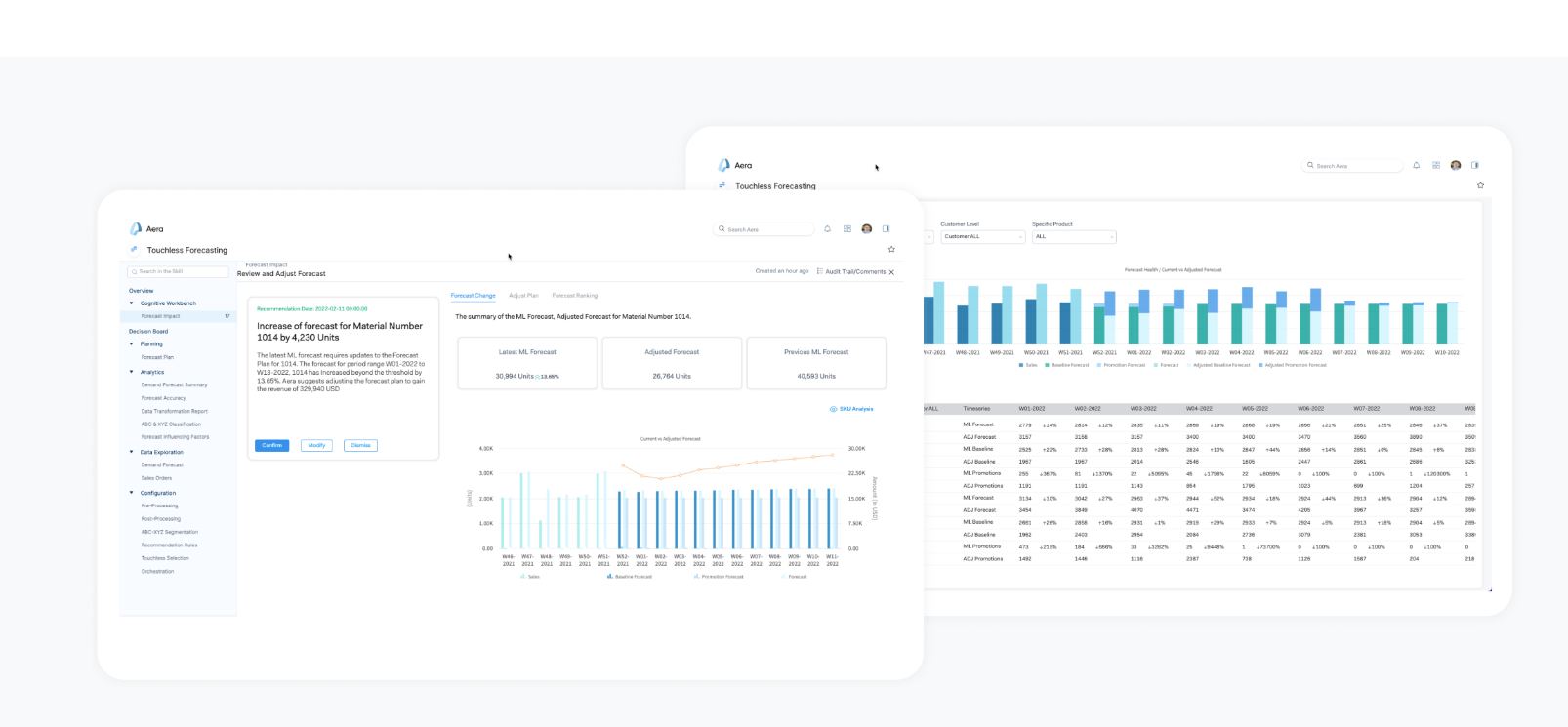Viewport: 1568px width, 727px height.
Task: Open ABC & XYZ Classification in sidebar
Action: tap(171, 424)
